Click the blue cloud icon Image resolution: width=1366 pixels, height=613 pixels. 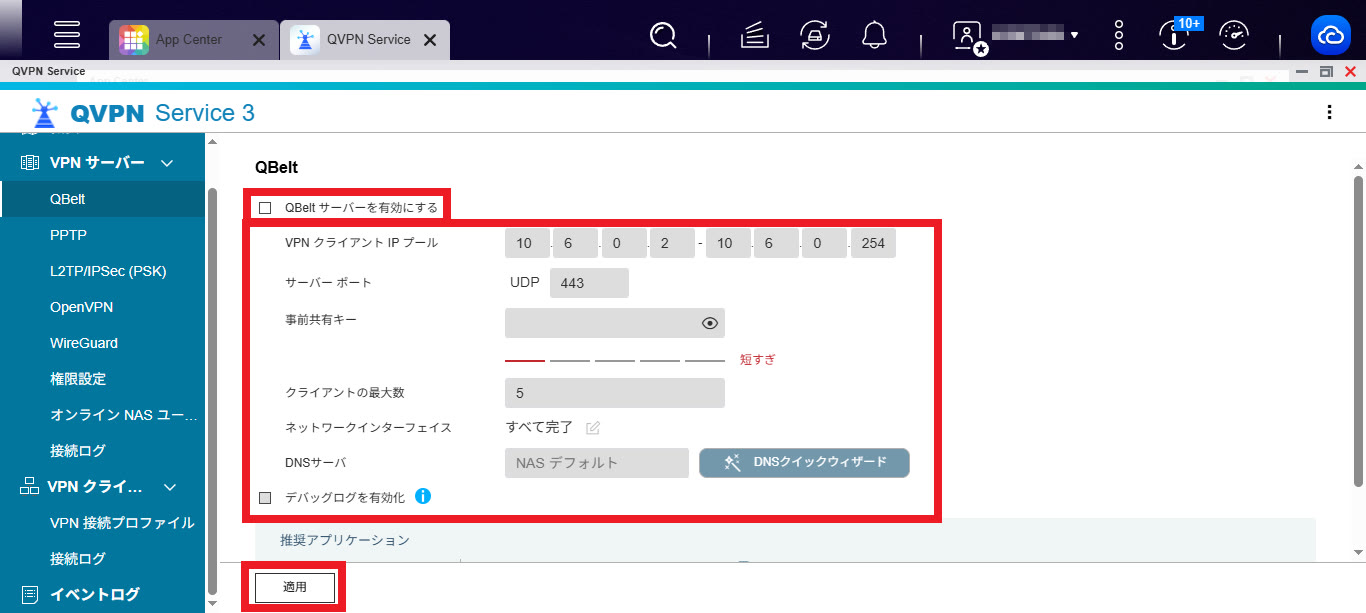point(1330,36)
